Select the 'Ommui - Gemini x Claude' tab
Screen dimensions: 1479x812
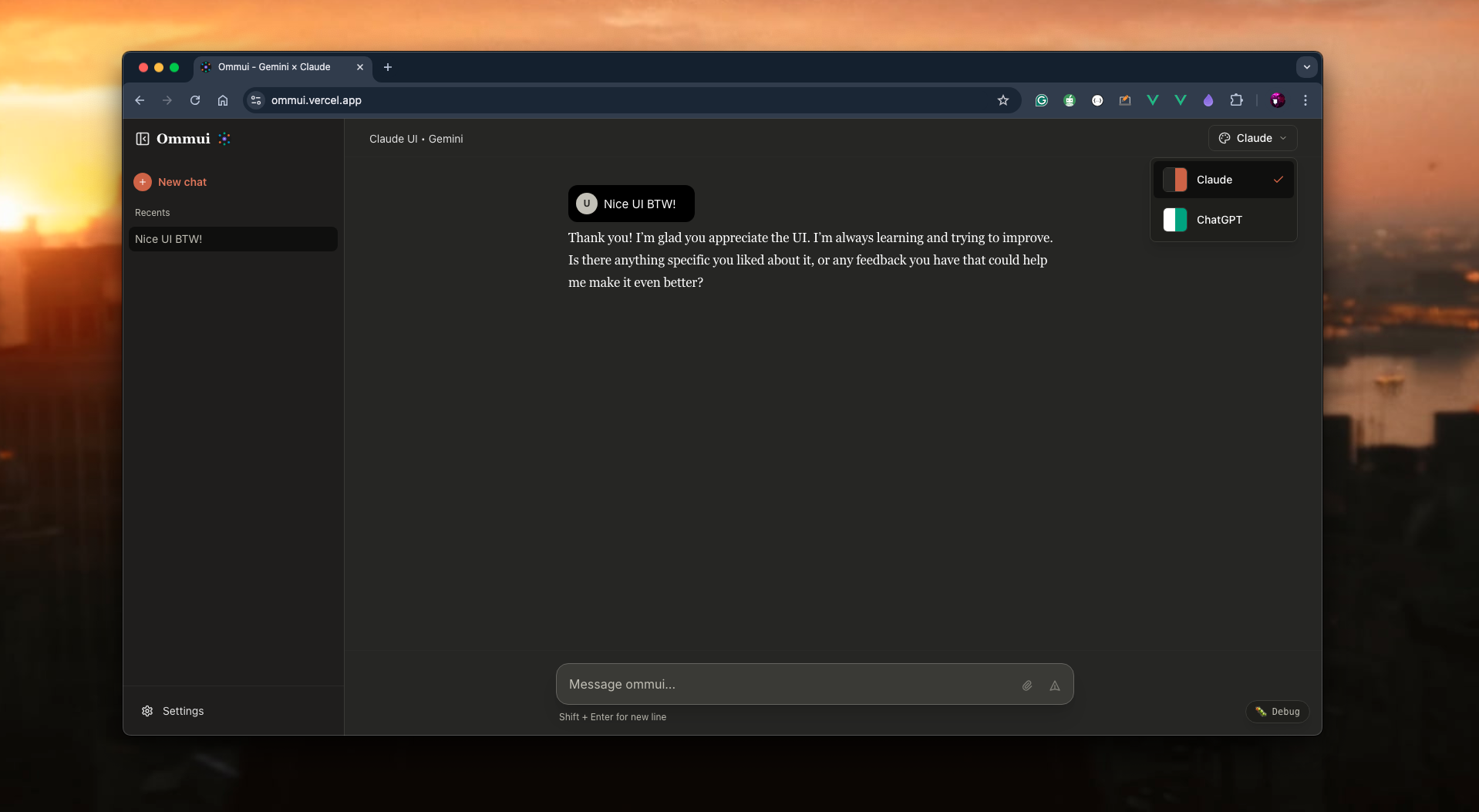[282, 67]
